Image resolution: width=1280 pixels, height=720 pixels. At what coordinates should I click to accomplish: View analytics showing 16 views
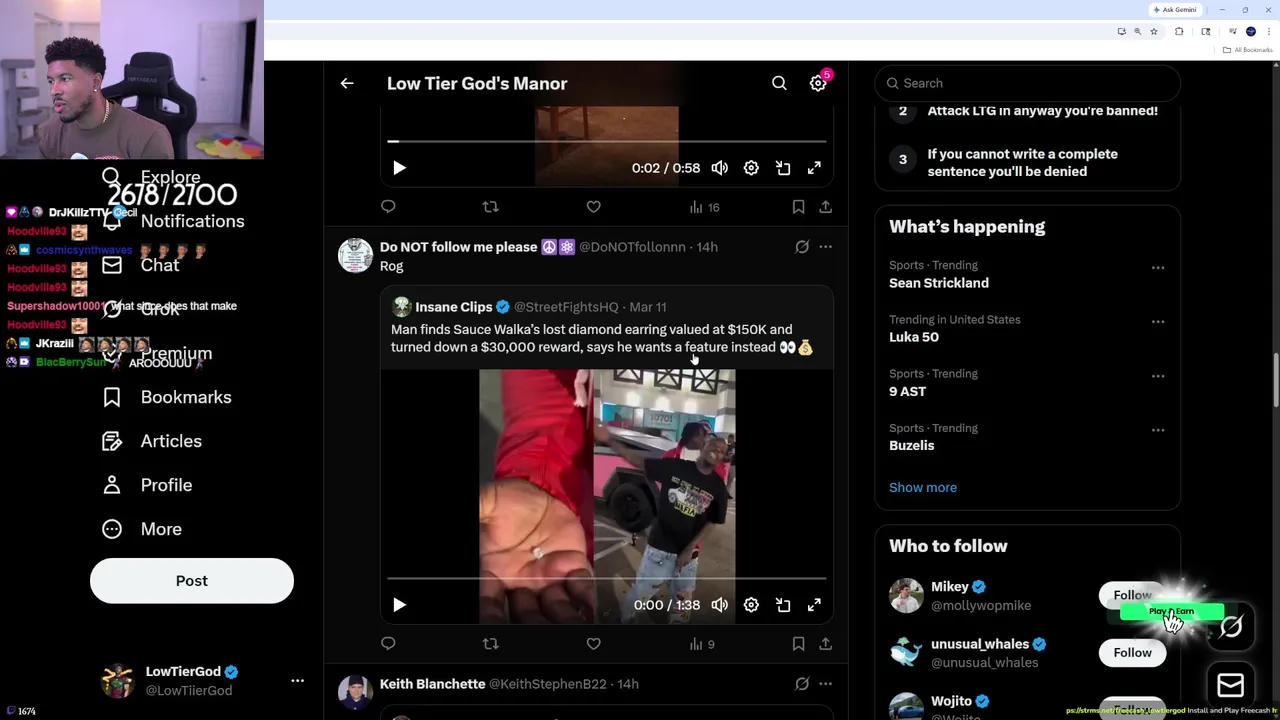(x=704, y=207)
